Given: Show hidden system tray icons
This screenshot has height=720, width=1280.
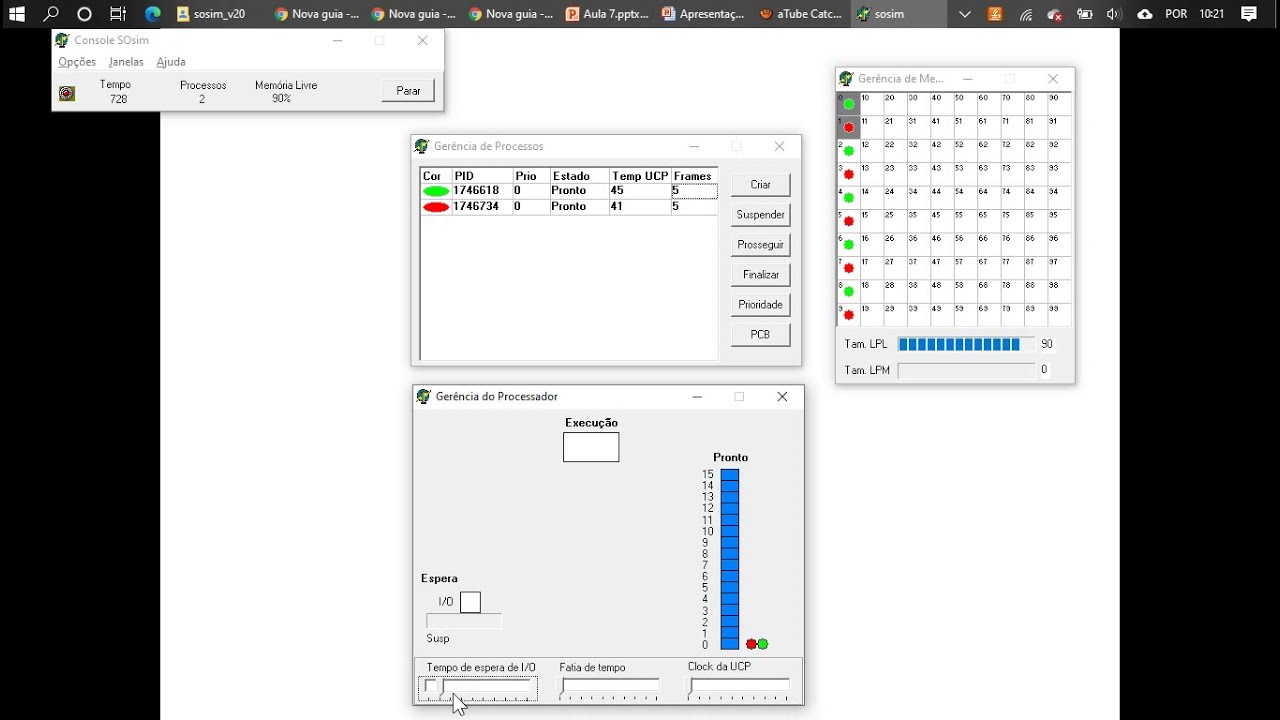Looking at the screenshot, I should pos(964,14).
